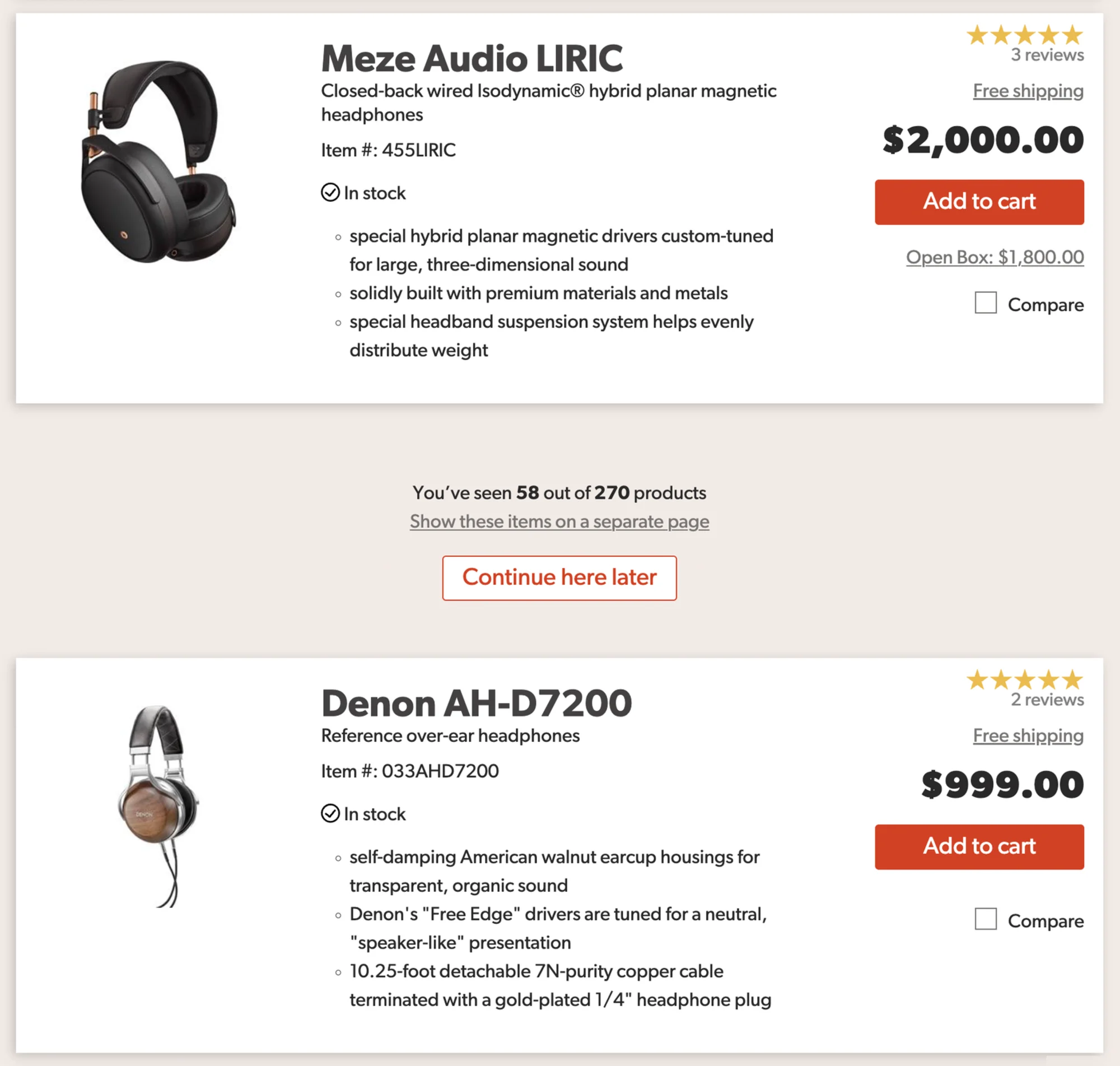
Task: Click the Continue here later button
Action: (x=559, y=578)
